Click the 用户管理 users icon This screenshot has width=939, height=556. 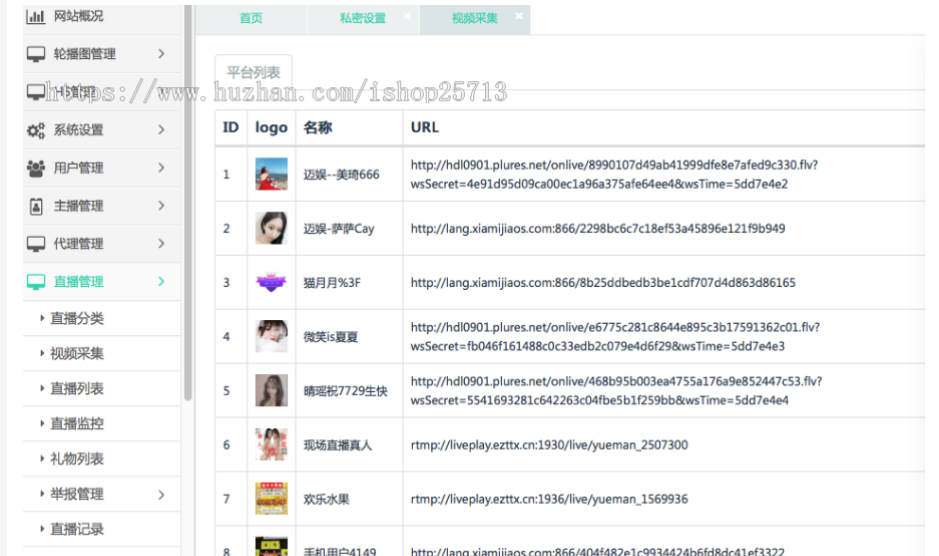[x=36, y=168]
